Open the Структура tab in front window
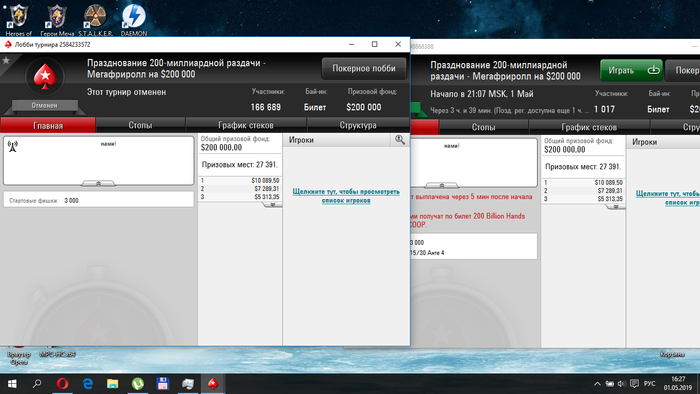Screen dimensions: 700x394 [x=358, y=125]
